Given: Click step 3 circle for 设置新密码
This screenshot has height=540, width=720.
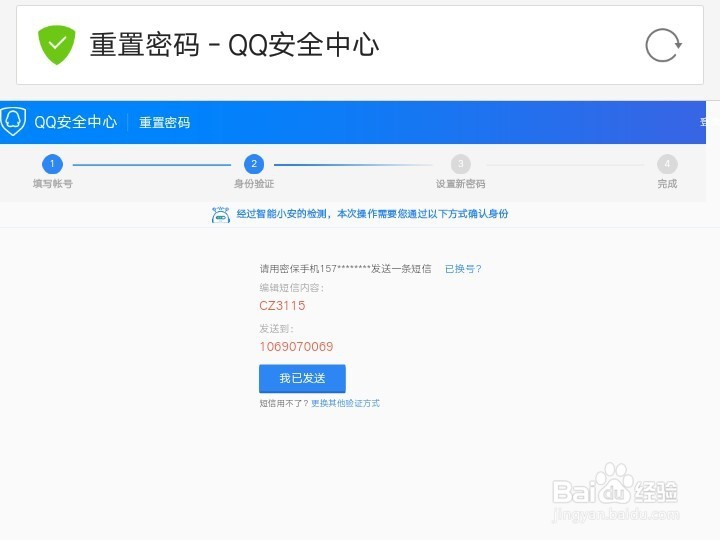Looking at the screenshot, I should click(x=461, y=164).
